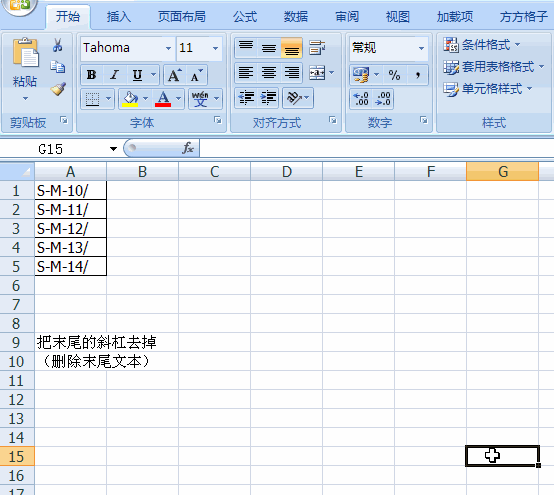Open the borders dropdown arrow
The width and height of the screenshot is (554, 495).
pyautogui.click(x=108, y=99)
